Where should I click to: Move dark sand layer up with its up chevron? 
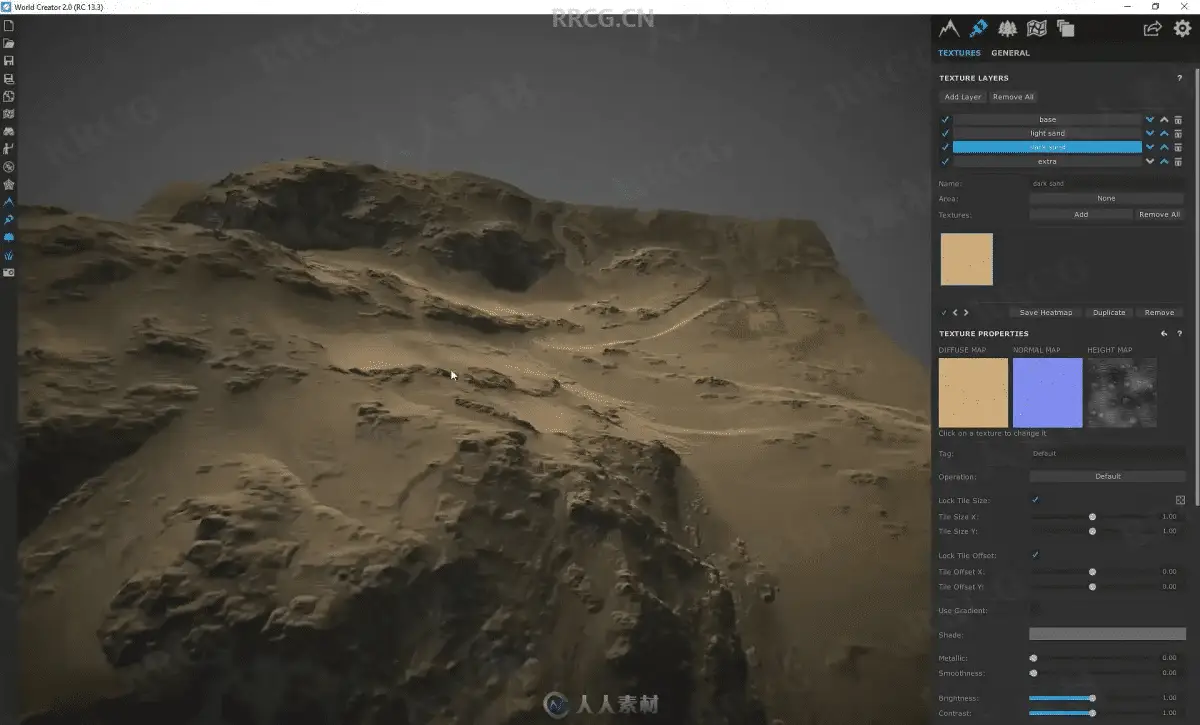click(1164, 147)
